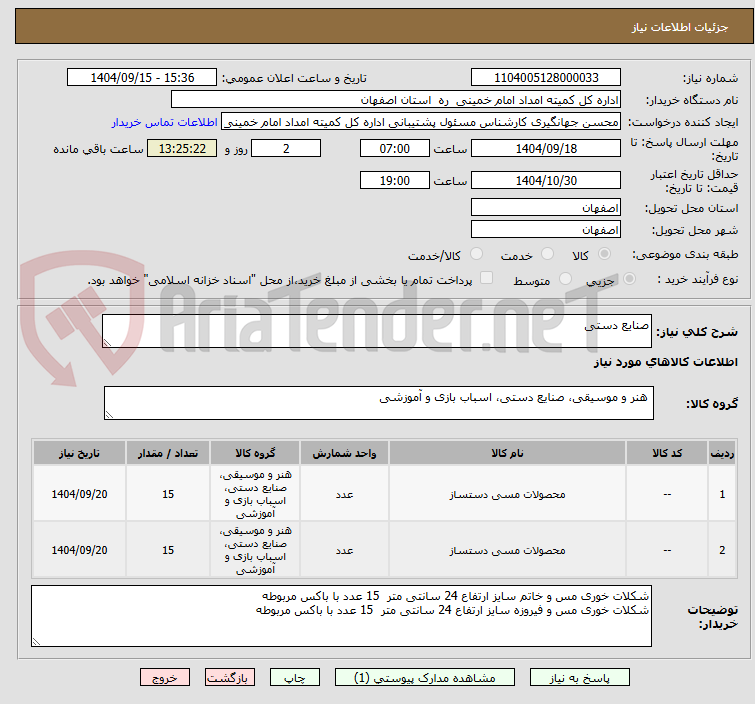This screenshot has height=704, width=755.
Task: Select the 'خدمت' radio button
Action: pos(547,254)
